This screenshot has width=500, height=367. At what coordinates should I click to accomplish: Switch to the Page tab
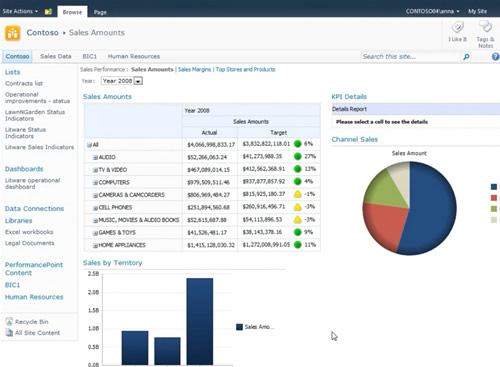(100, 12)
